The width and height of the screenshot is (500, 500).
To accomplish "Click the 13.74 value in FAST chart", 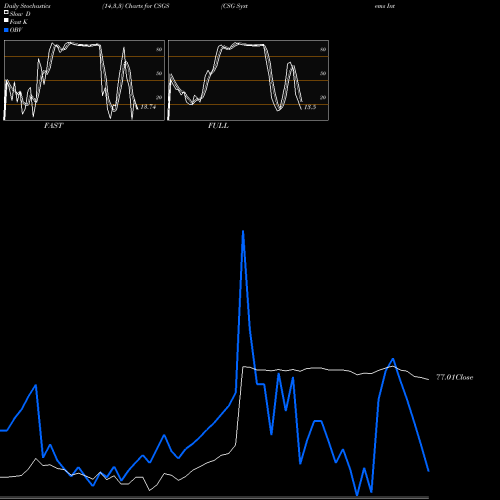I will tap(148, 107).
